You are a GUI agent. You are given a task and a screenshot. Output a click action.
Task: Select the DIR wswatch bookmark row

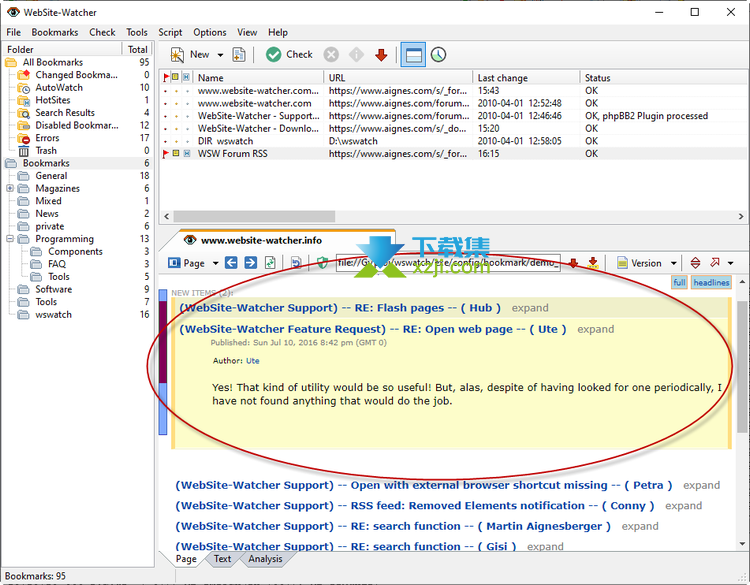pyautogui.click(x=452, y=141)
